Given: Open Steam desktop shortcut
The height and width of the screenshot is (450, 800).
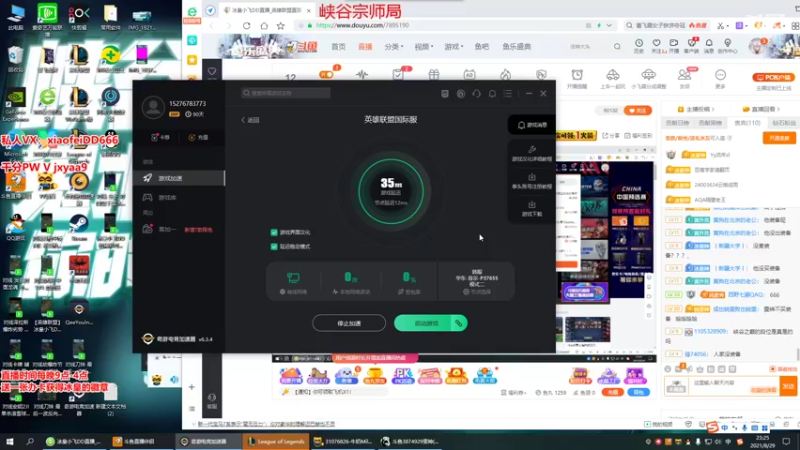Looking at the screenshot, I should point(79,227).
